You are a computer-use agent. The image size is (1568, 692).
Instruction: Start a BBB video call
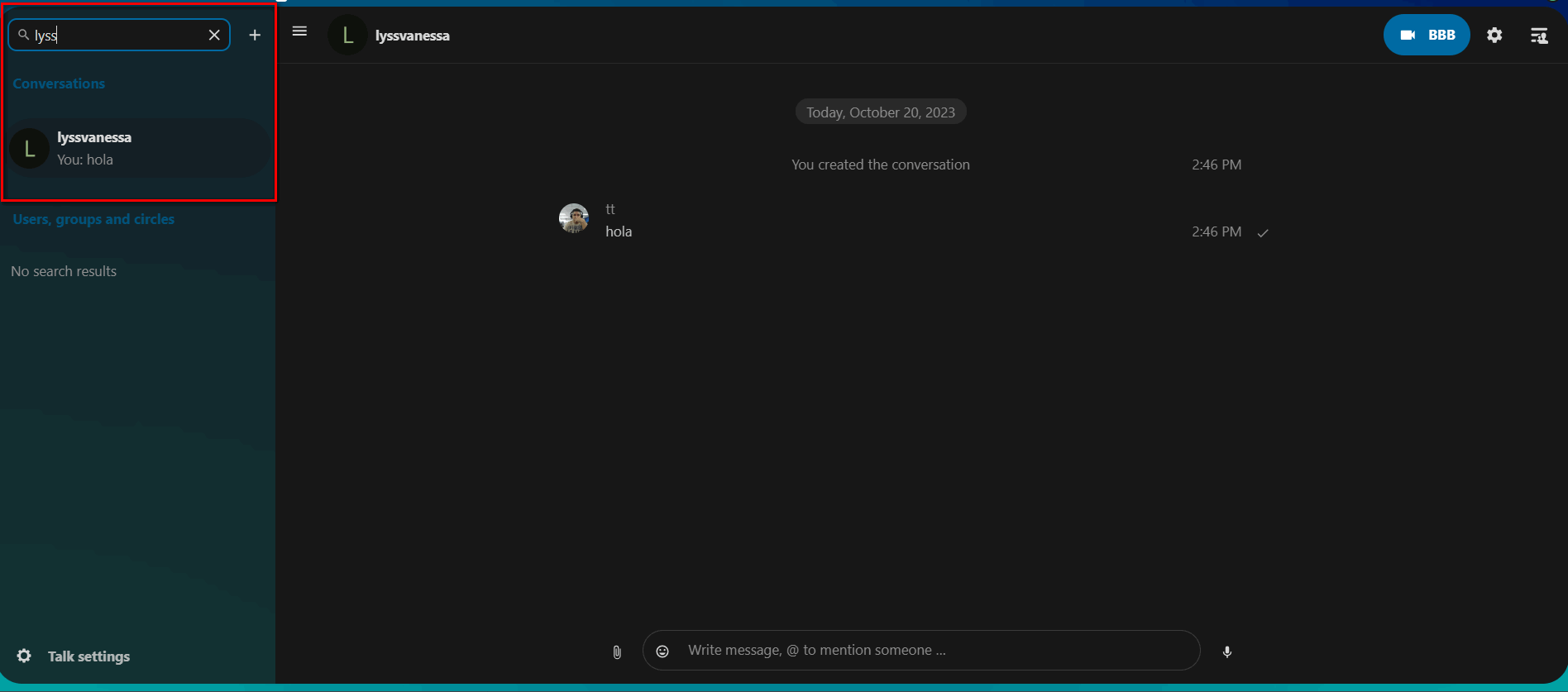tap(1427, 35)
